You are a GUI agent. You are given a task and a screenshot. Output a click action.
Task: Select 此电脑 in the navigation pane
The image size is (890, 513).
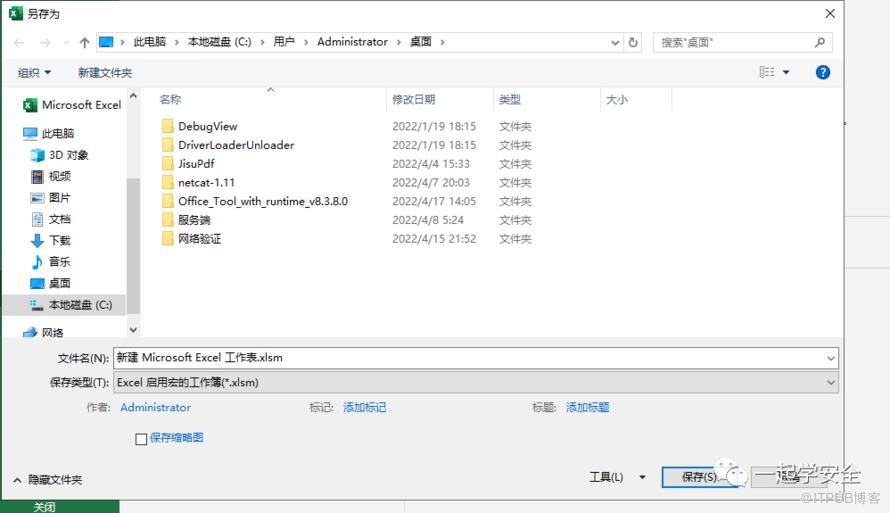[x=48, y=133]
